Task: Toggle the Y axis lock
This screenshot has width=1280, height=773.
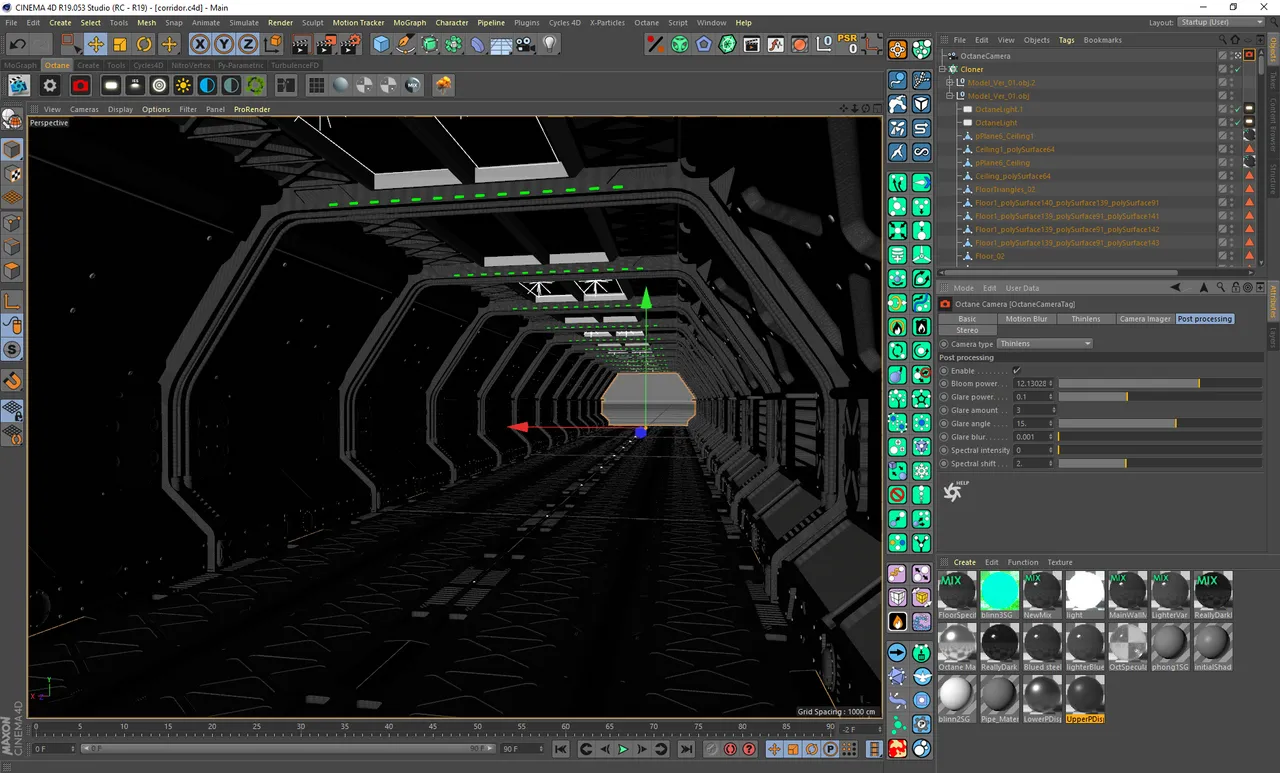Action: pyautogui.click(x=224, y=44)
